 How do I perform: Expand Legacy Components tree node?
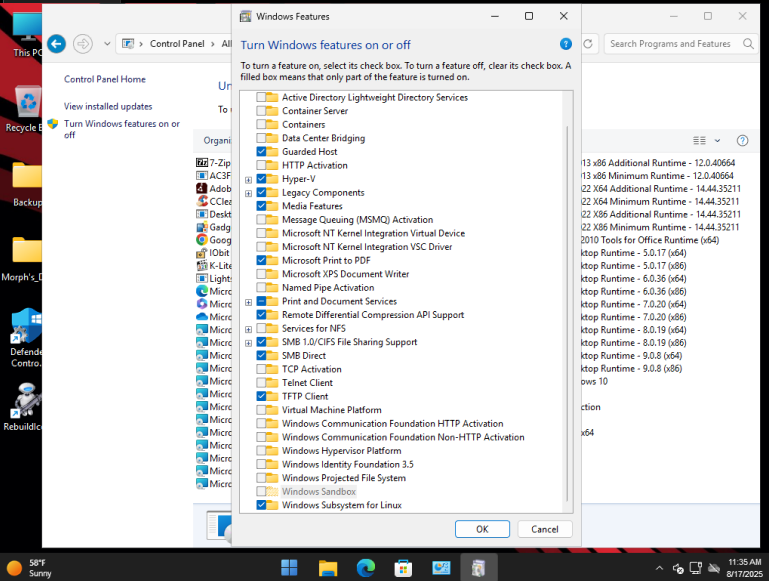point(248,193)
